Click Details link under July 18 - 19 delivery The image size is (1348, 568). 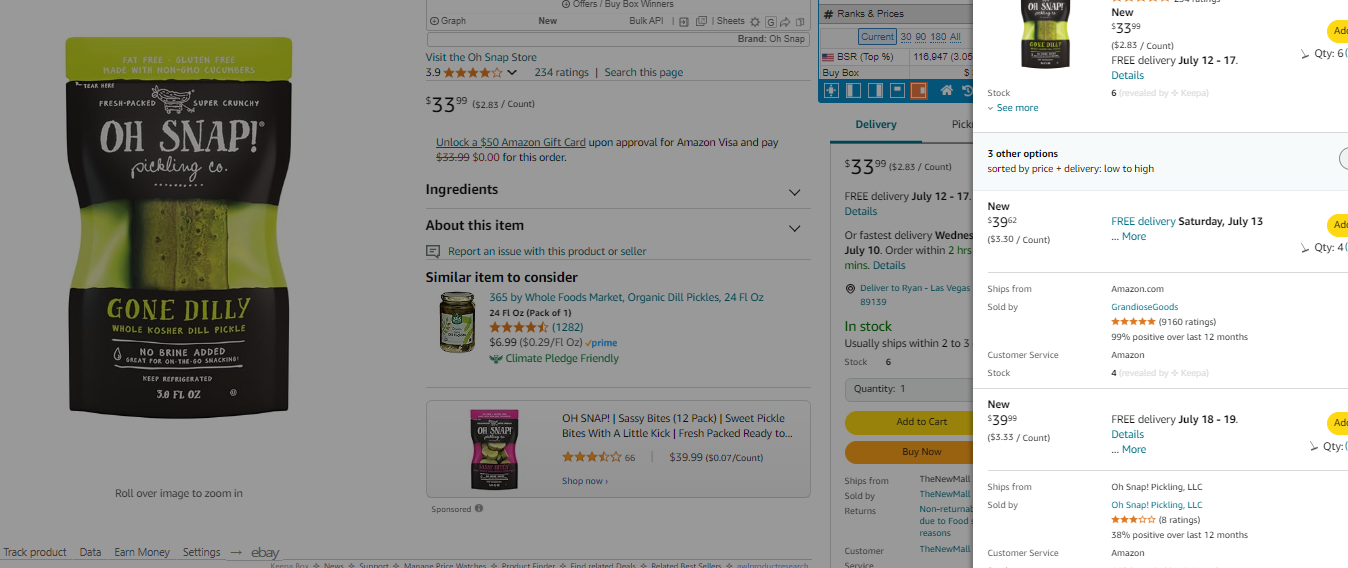point(1127,434)
